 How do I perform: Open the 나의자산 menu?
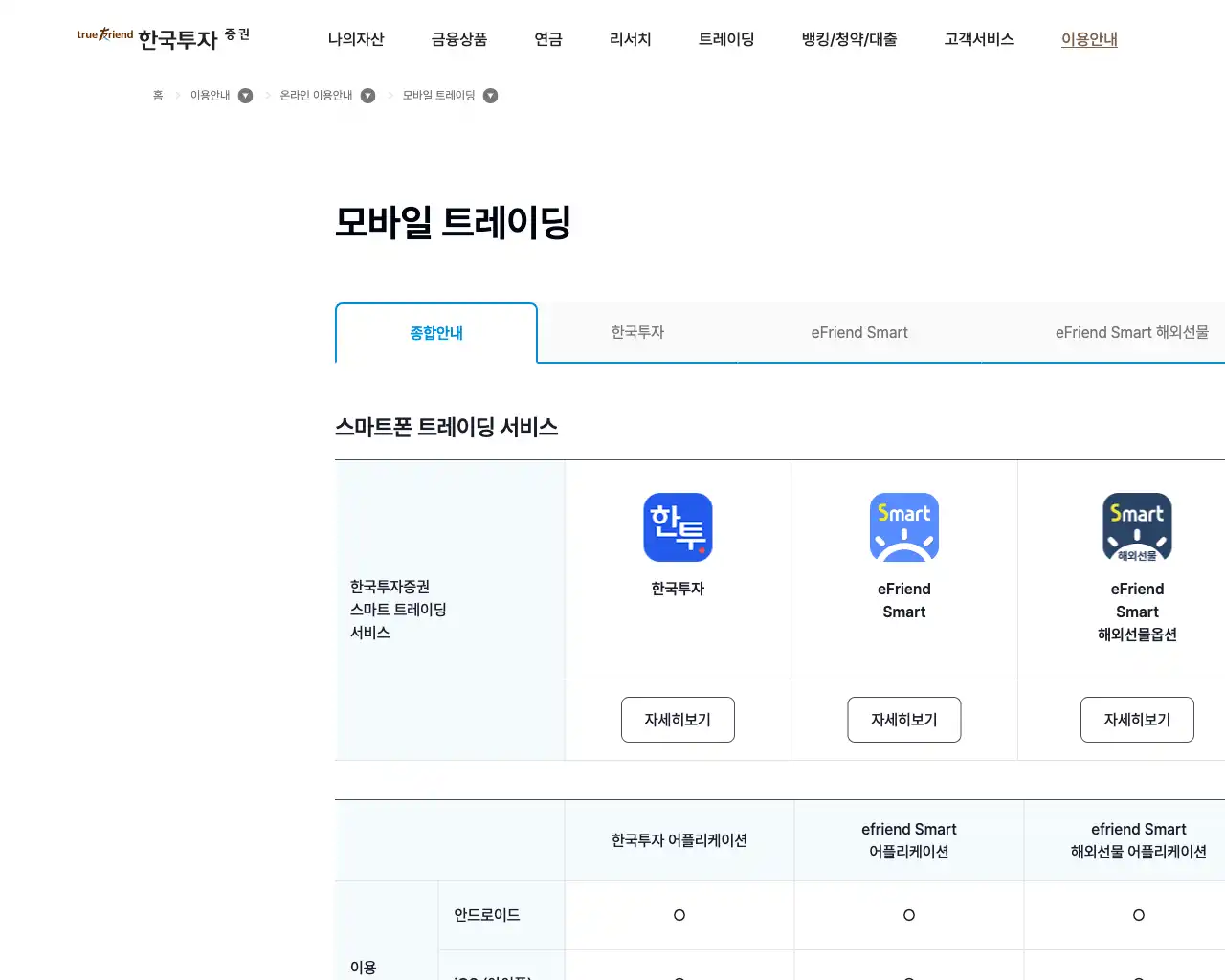356,39
